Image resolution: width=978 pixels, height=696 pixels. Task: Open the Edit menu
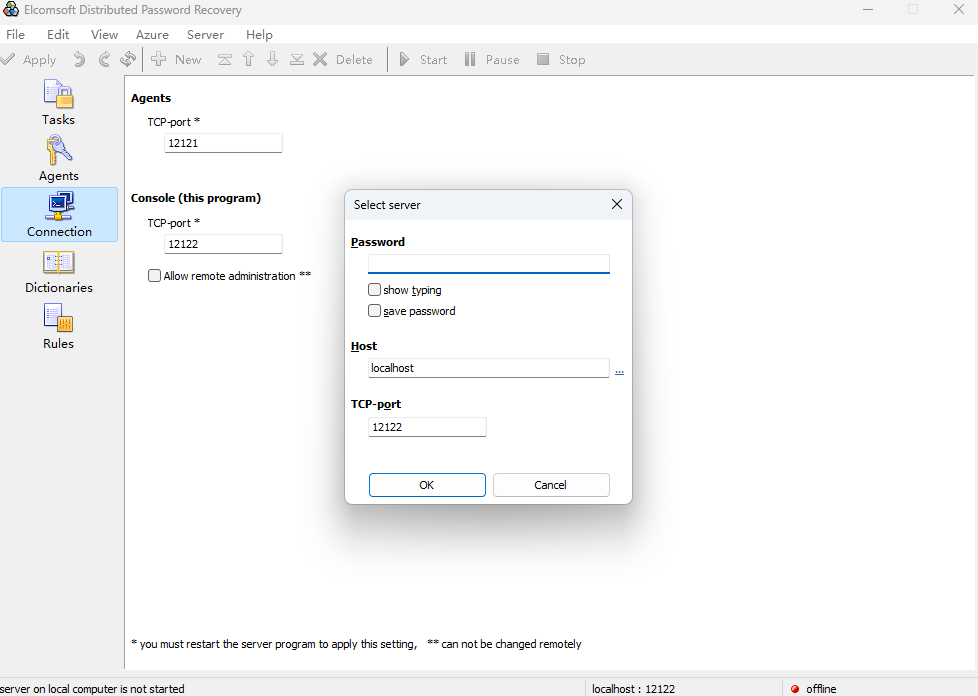(x=58, y=34)
